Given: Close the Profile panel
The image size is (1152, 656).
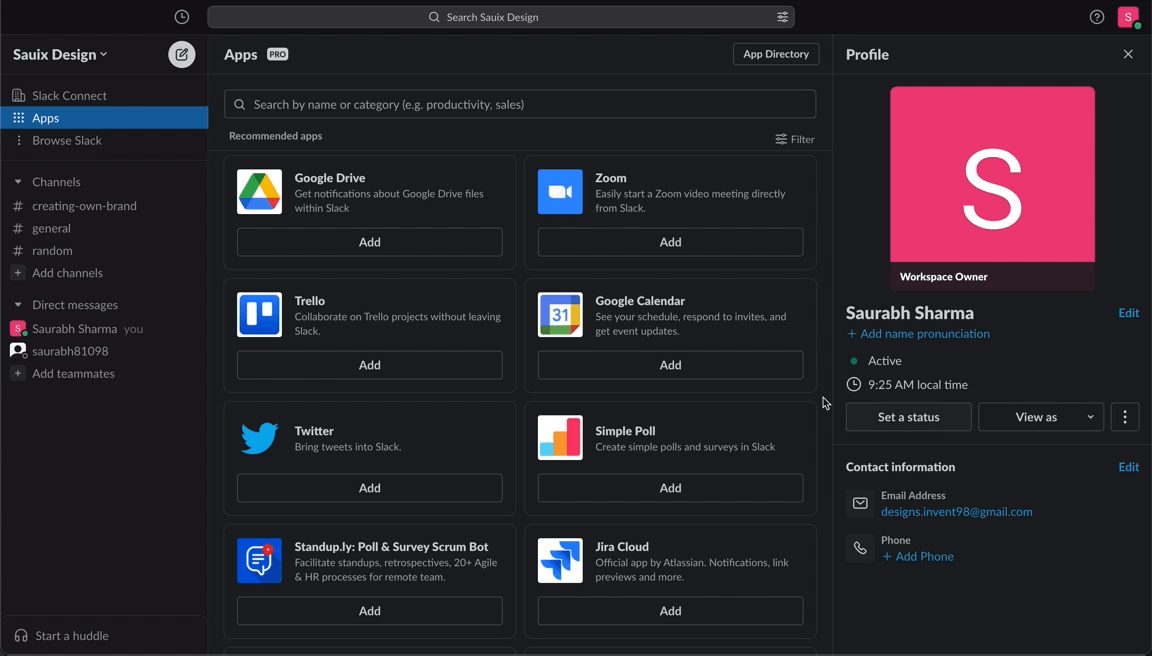Looking at the screenshot, I should (1128, 54).
